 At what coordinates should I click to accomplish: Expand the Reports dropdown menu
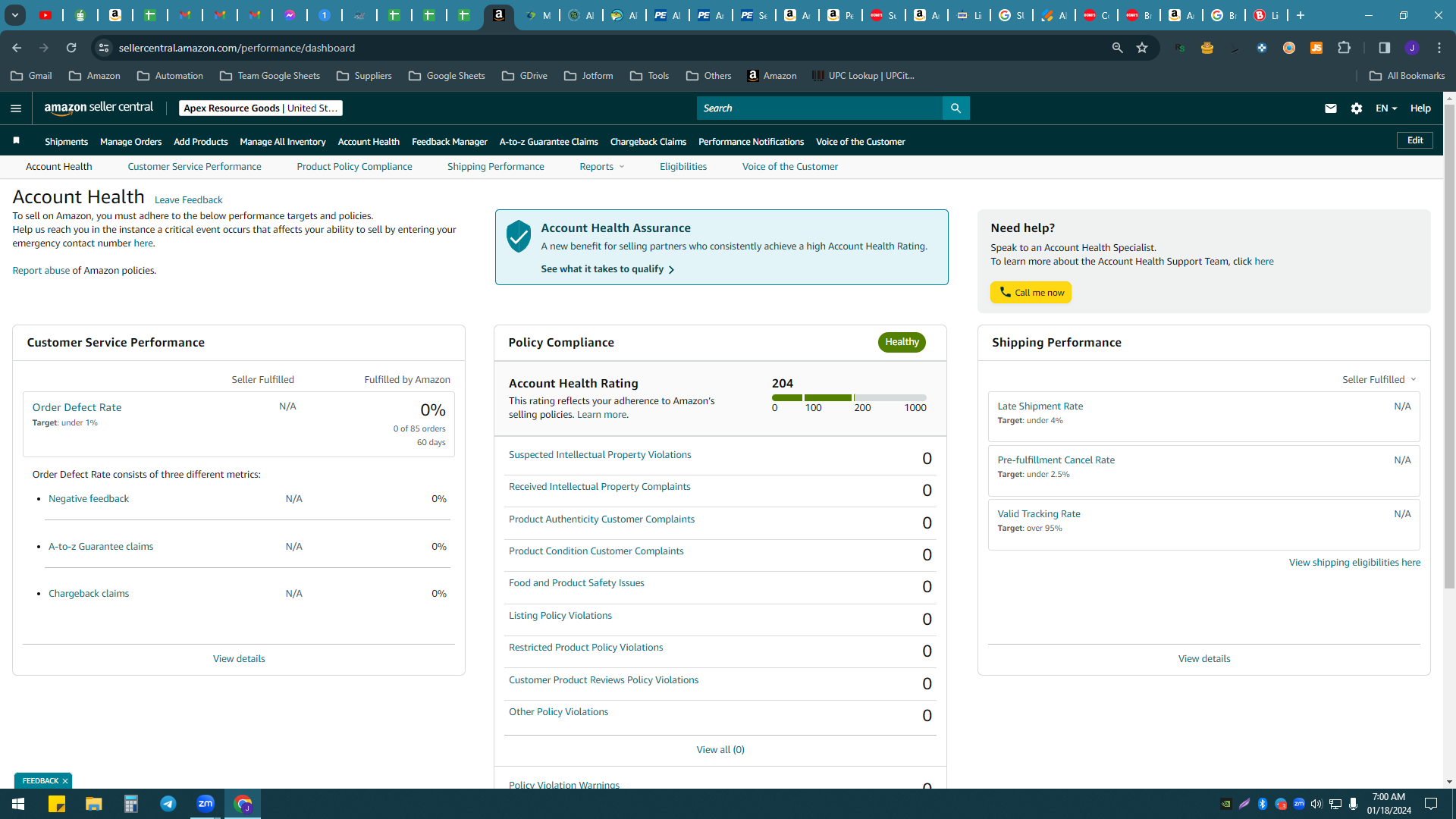pos(602,167)
